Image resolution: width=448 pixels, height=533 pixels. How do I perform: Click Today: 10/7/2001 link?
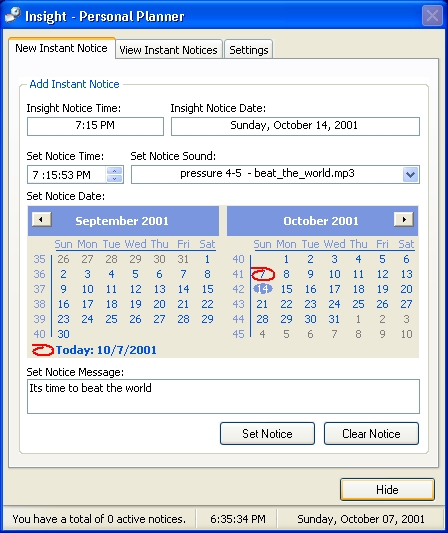[x=106, y=350]
